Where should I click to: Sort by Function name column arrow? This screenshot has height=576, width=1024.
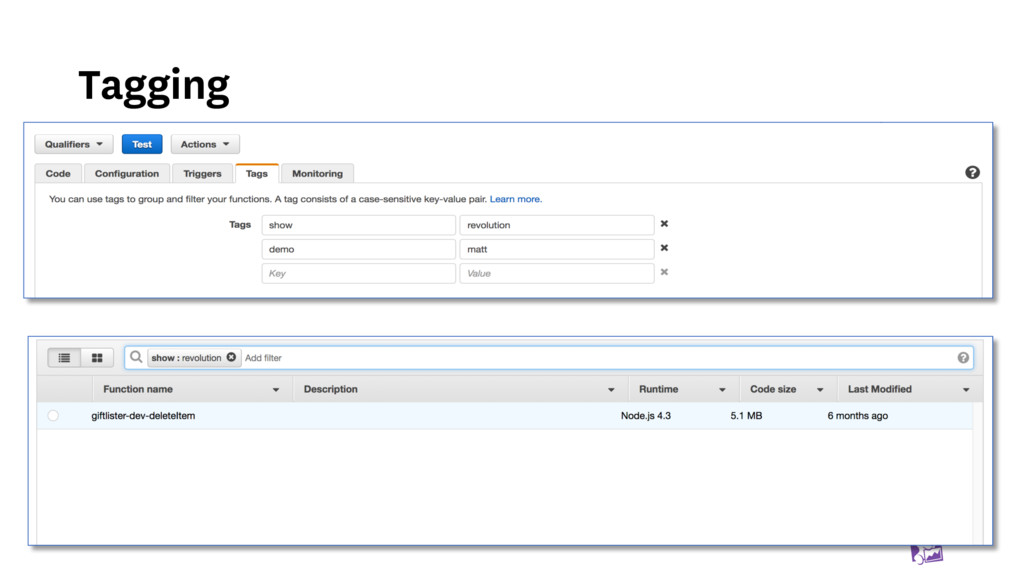pyautogui.click(x=276, y=389)
